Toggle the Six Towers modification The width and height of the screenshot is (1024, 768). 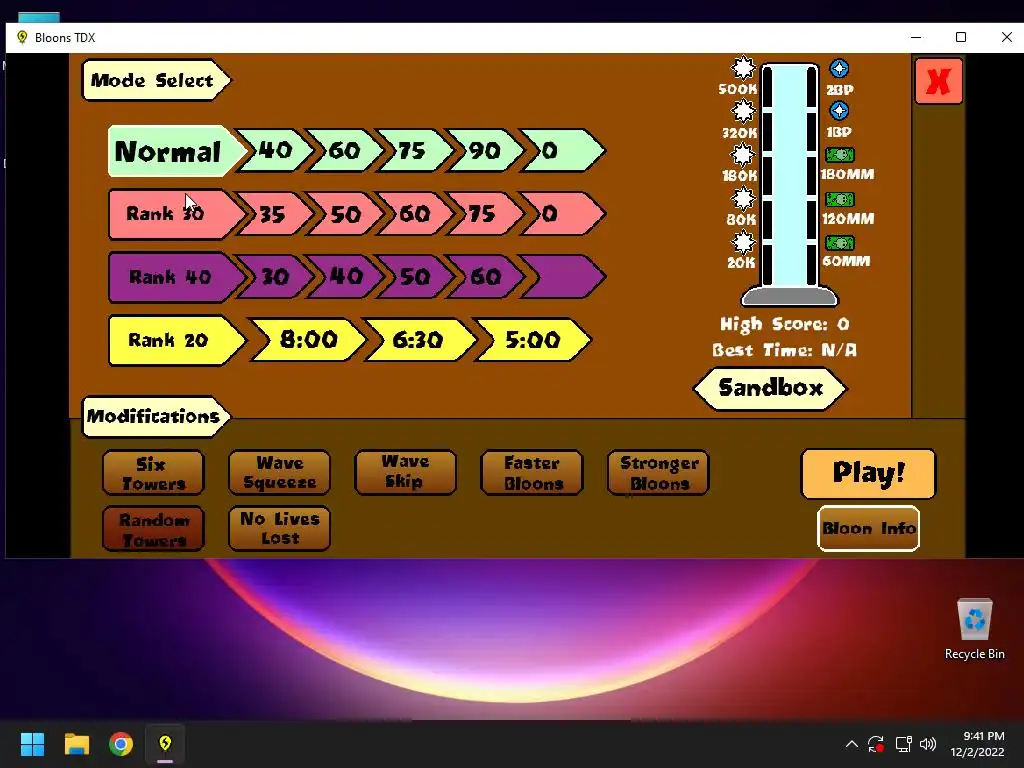coord(153,473)
